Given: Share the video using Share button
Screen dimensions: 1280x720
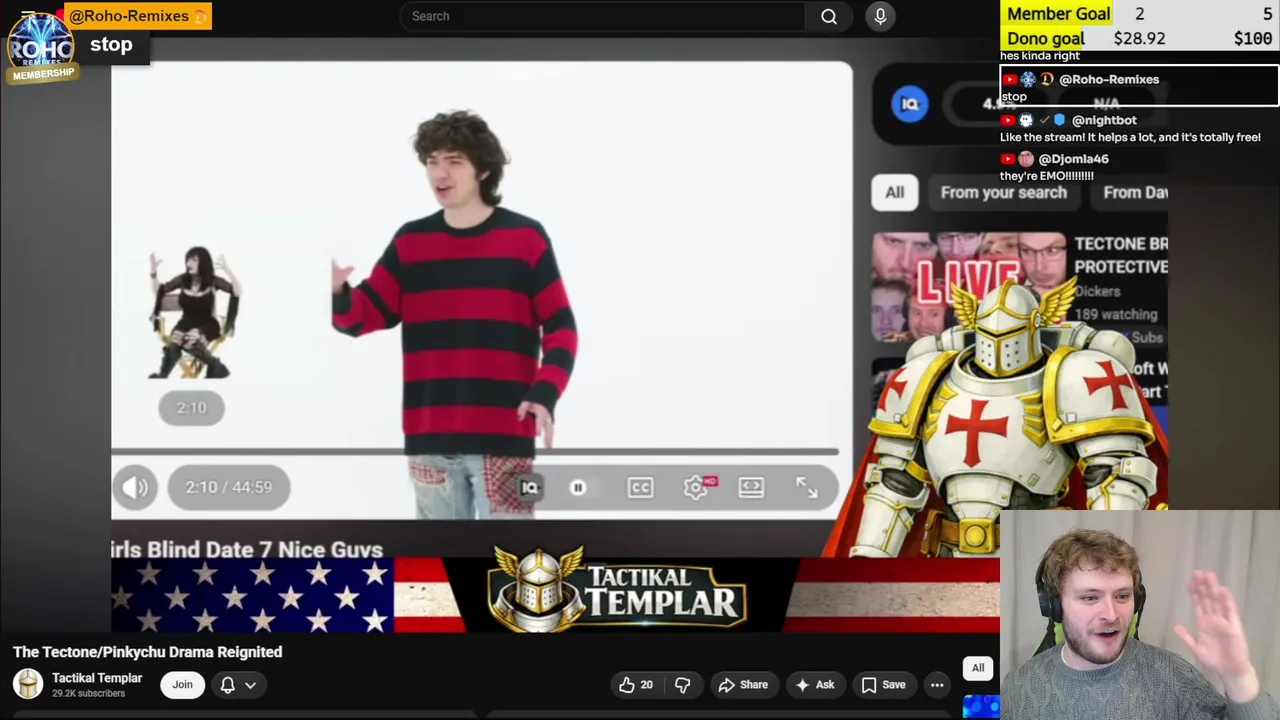Looking at the screenshot, I should (x=742, y=685).
